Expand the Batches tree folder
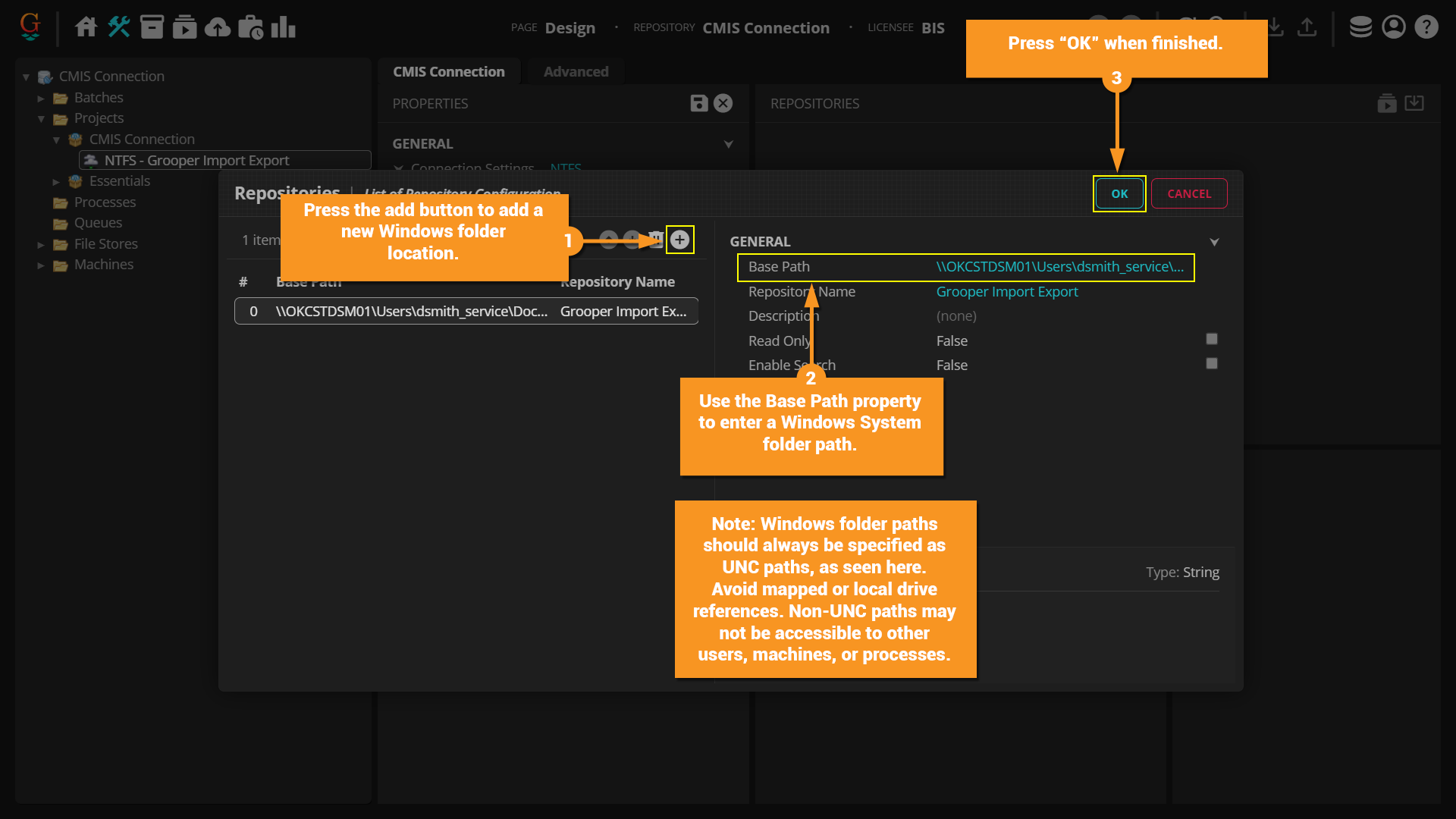 click(42, 98)
